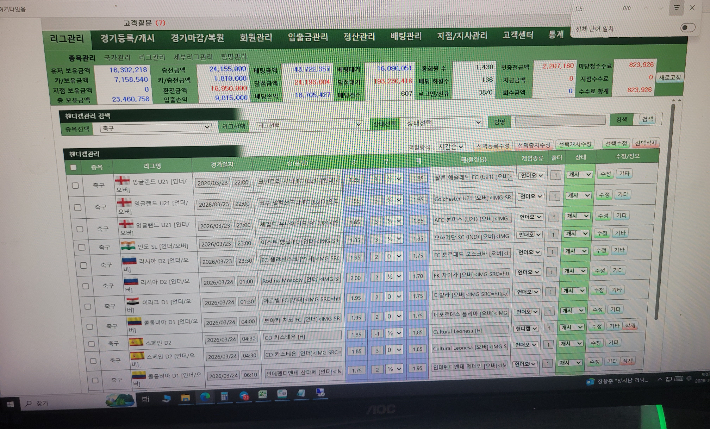Click the Spain flag in 스페인 D2 row
Viewport: 710px width, 429px height.
136,342
